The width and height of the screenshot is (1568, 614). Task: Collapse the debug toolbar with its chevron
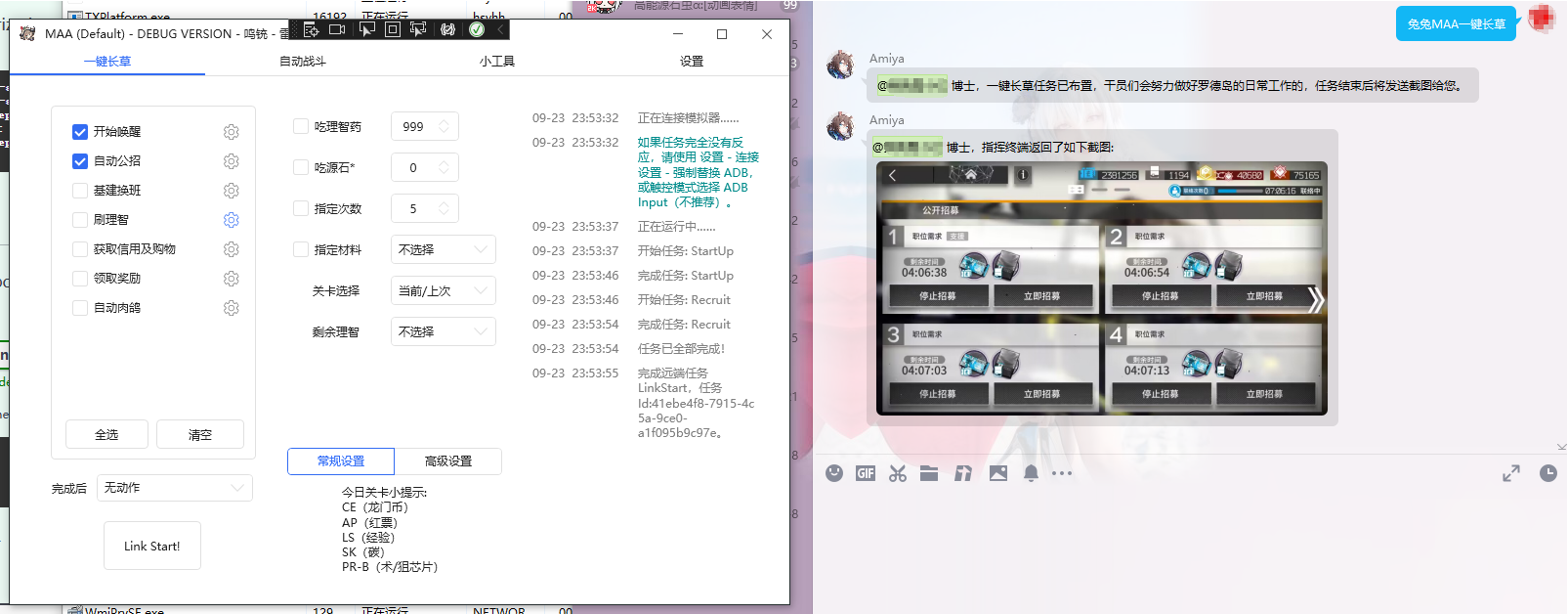500,29
